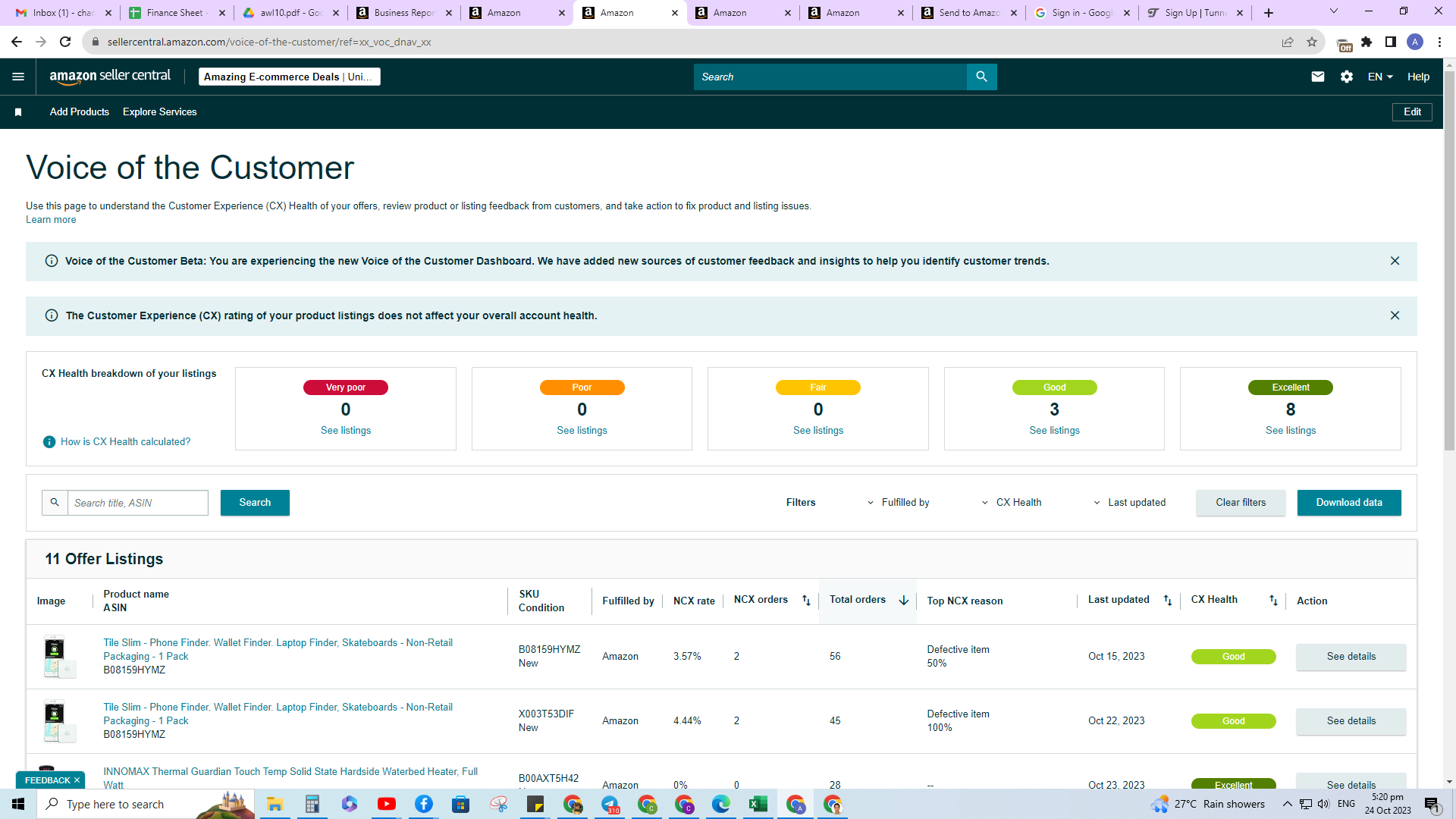Open the Tile Slim thumbnail for SKU B08159HYMZ
1456x819 pixels.
[59, 657]
